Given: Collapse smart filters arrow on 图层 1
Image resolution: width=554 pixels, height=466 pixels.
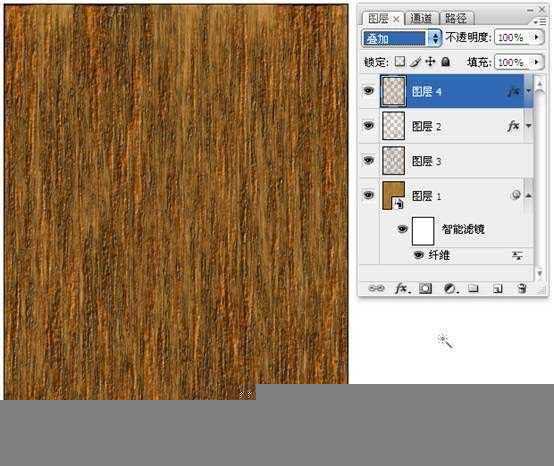Looking at the screenshot, I should 529,195.
